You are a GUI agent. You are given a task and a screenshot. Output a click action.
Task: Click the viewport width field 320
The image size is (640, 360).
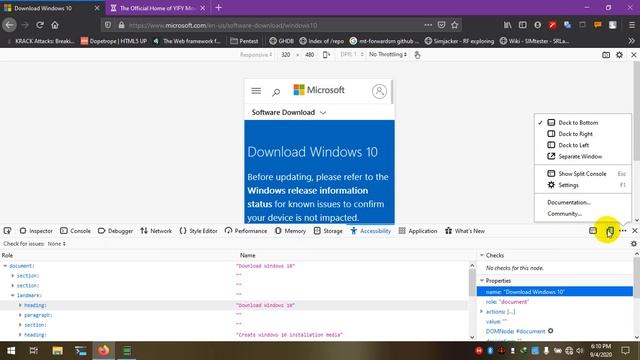(x=286, y=55)
